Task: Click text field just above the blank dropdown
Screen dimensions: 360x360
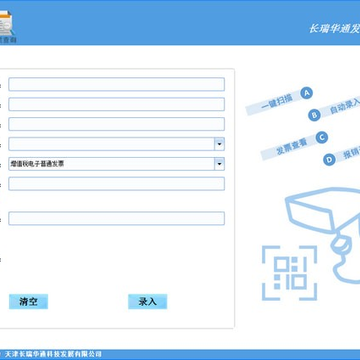Action: [x=116, y=124]
